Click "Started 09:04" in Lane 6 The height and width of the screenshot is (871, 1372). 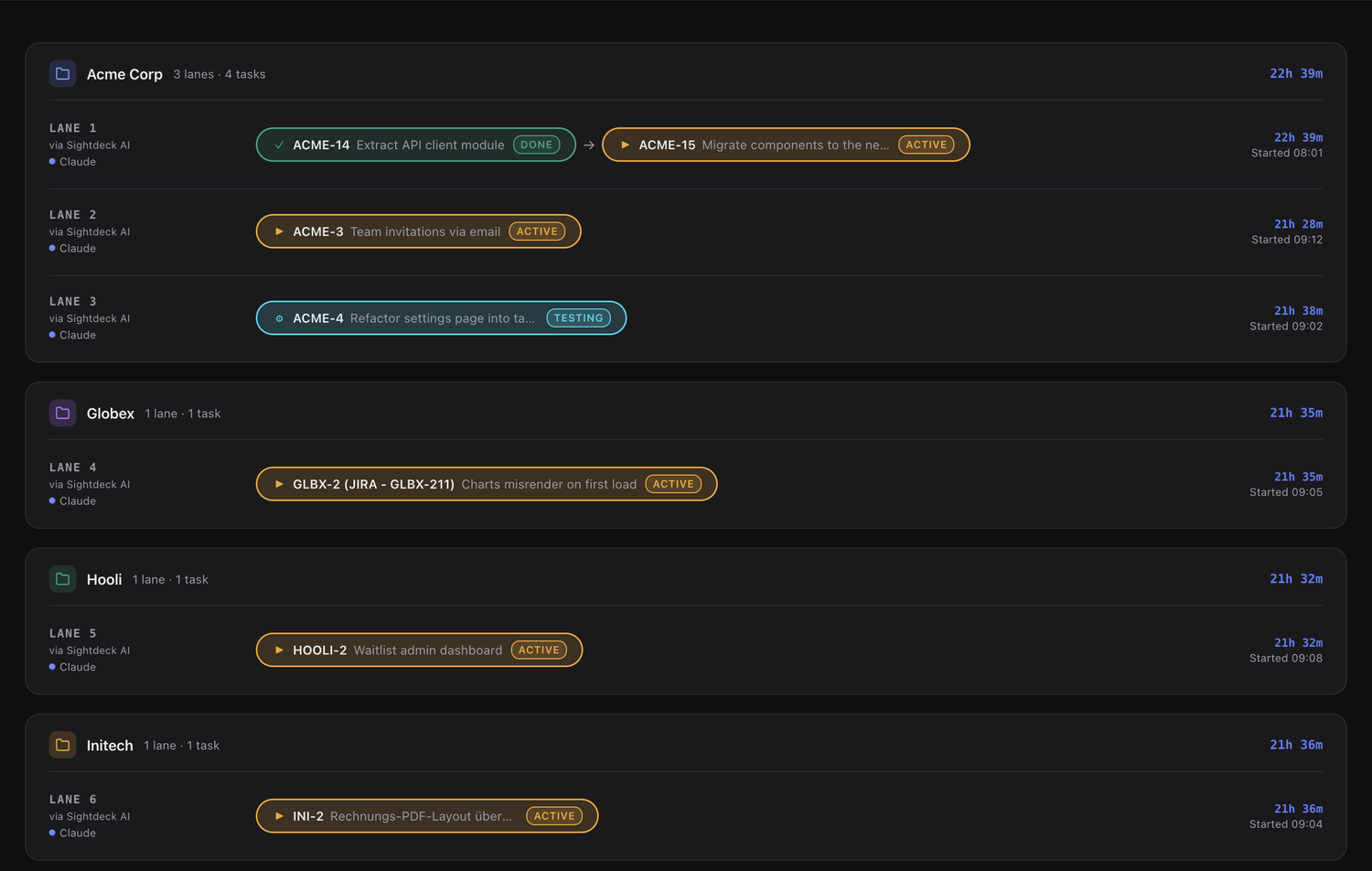1286,824
